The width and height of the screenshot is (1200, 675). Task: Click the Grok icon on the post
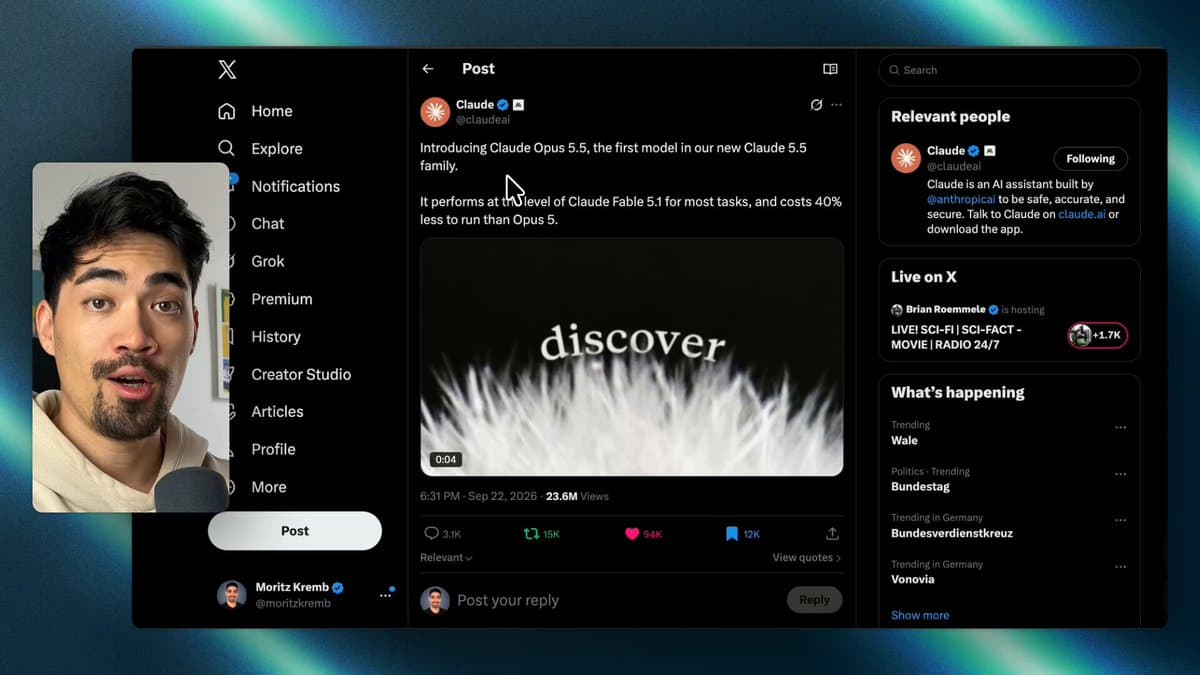click(816, 105)
